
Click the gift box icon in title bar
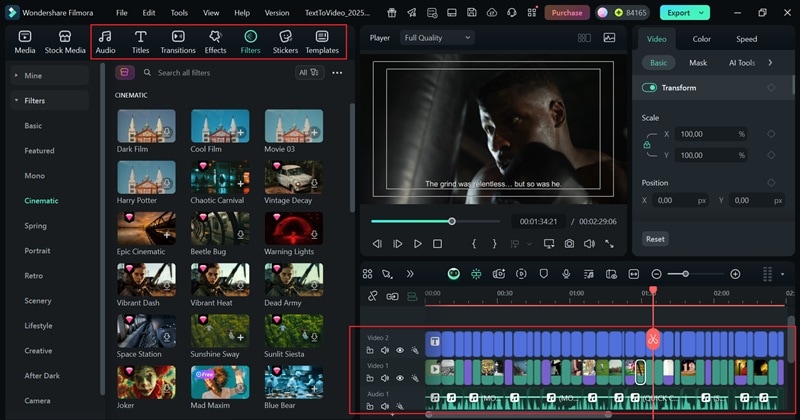pyautogui.click(x=391, y=13)
